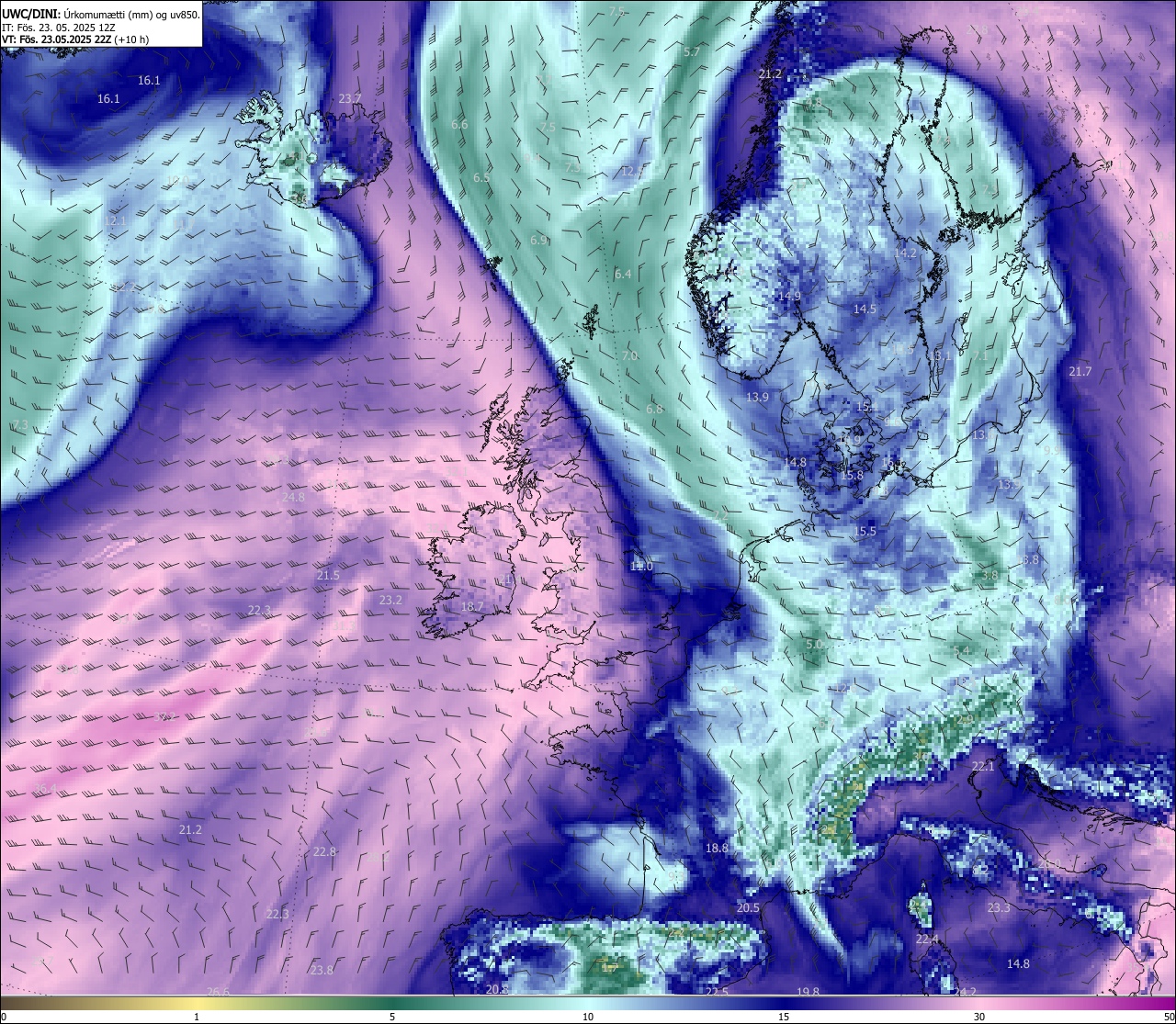This screenshot has width=1176, height=1024.
Task: Click the 0 tick on the colour scale
Action: pos(4,1017)
